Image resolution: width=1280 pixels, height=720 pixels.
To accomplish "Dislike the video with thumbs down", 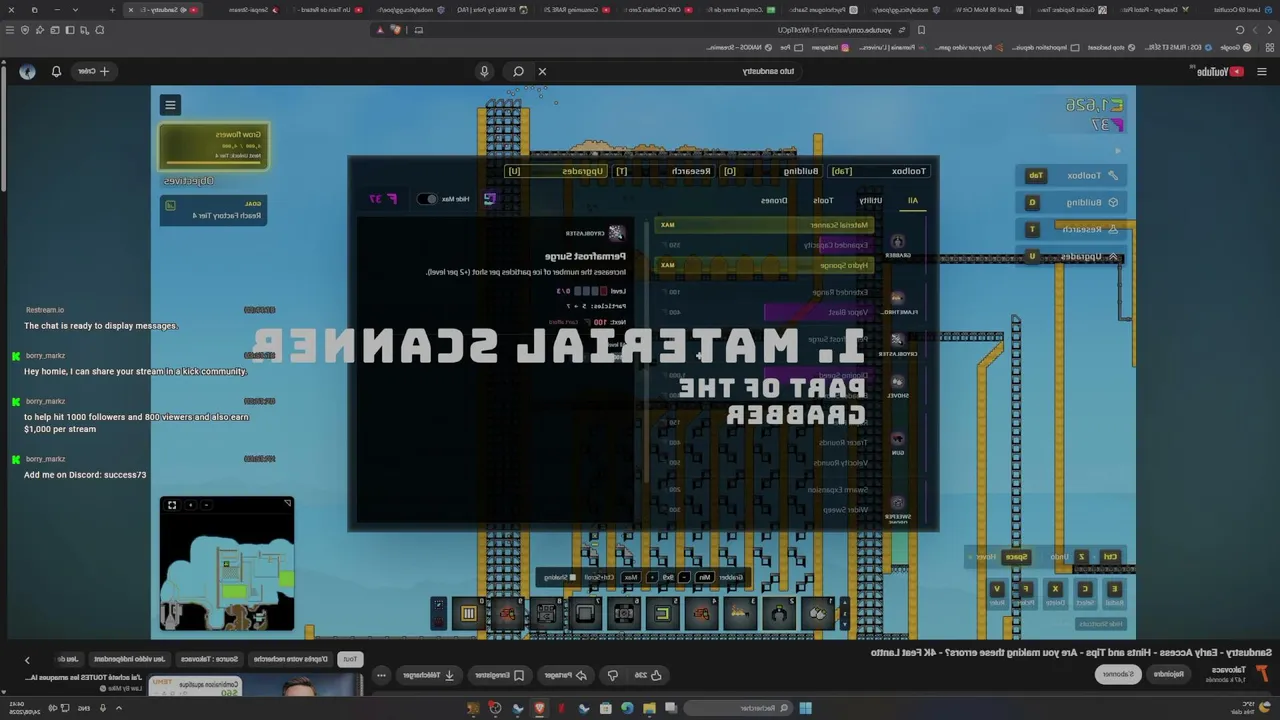I will pos(613,675).
